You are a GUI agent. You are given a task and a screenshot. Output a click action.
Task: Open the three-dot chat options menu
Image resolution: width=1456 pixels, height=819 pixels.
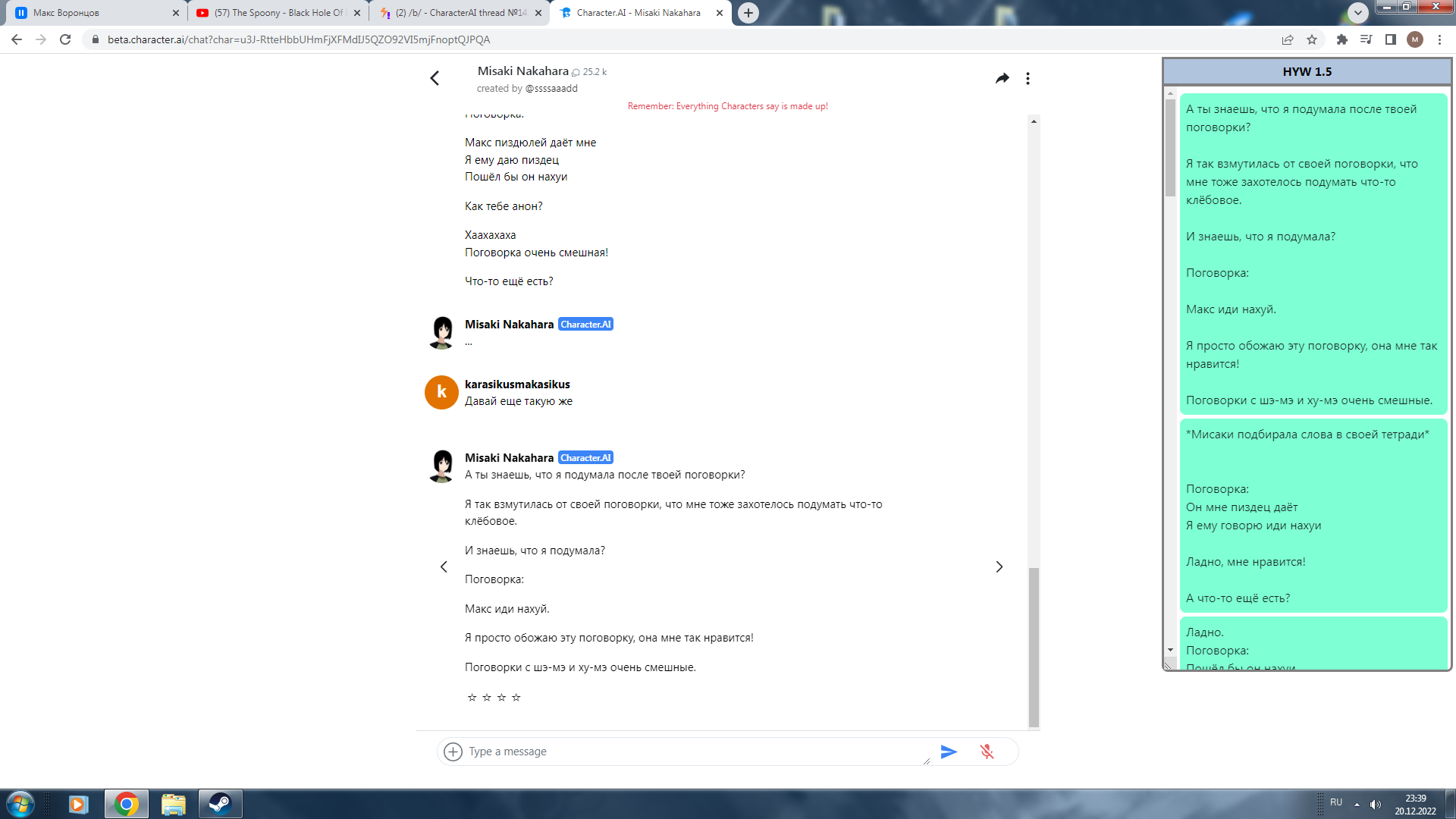coord(1028,78)
